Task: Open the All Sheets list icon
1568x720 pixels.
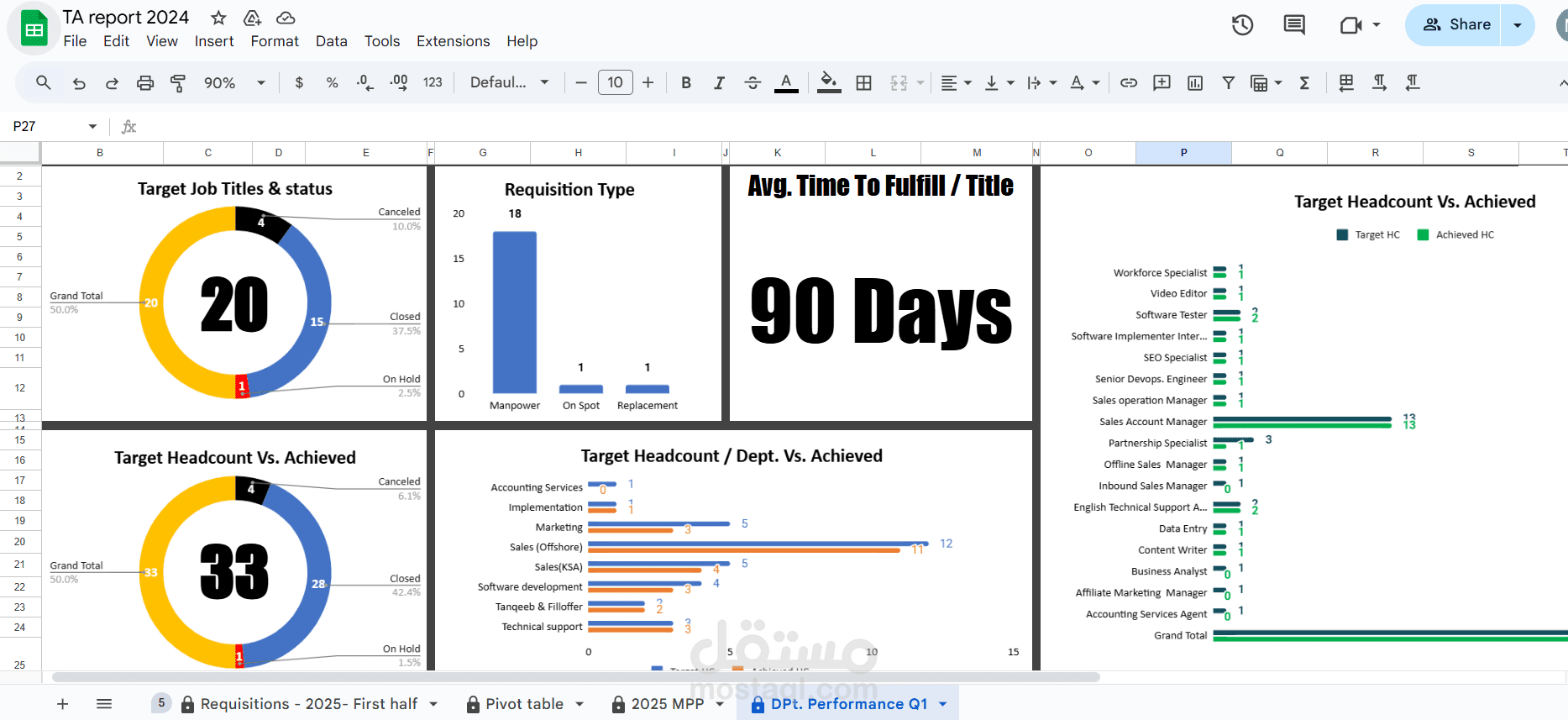Action: pos(104,704)
